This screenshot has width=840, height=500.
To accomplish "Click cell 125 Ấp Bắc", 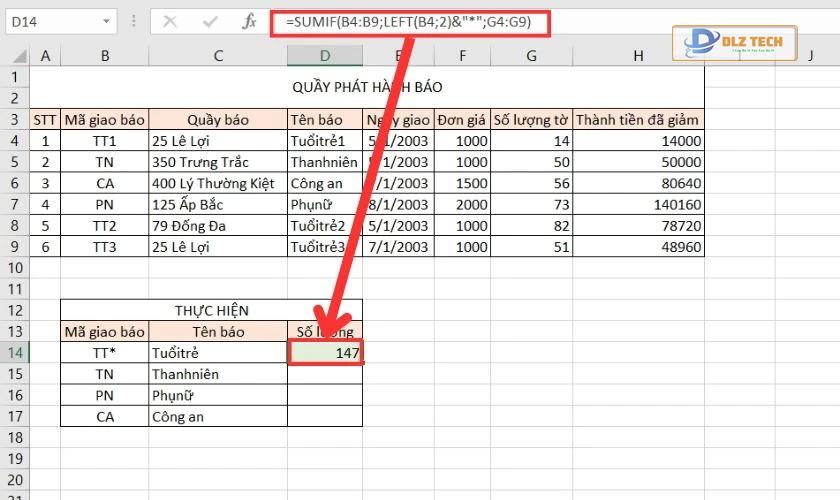I will [x=218, y=205].
